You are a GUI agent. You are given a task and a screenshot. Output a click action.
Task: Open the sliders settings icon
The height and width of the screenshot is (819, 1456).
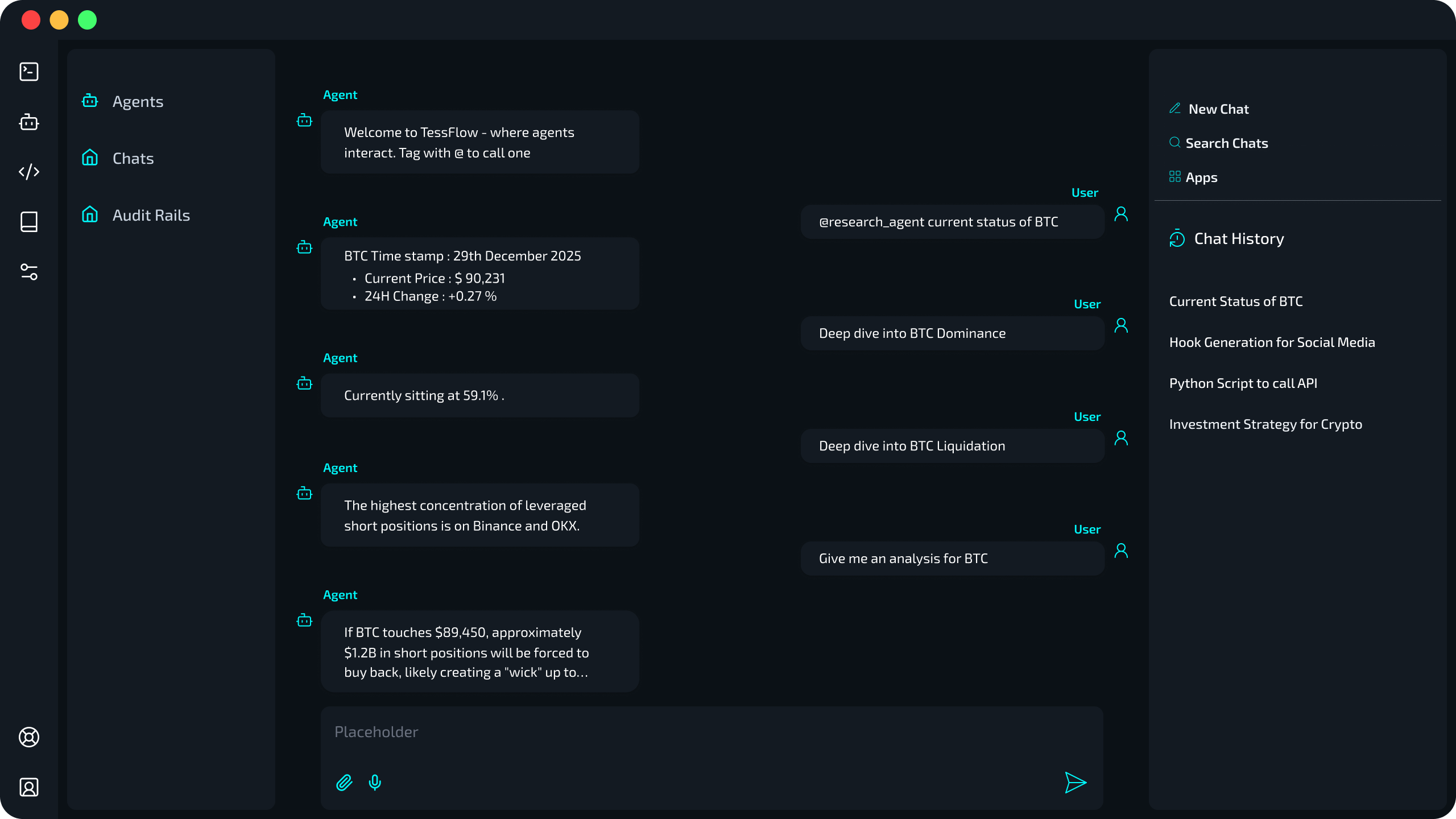pyautogui.click(x=29, y=272)
